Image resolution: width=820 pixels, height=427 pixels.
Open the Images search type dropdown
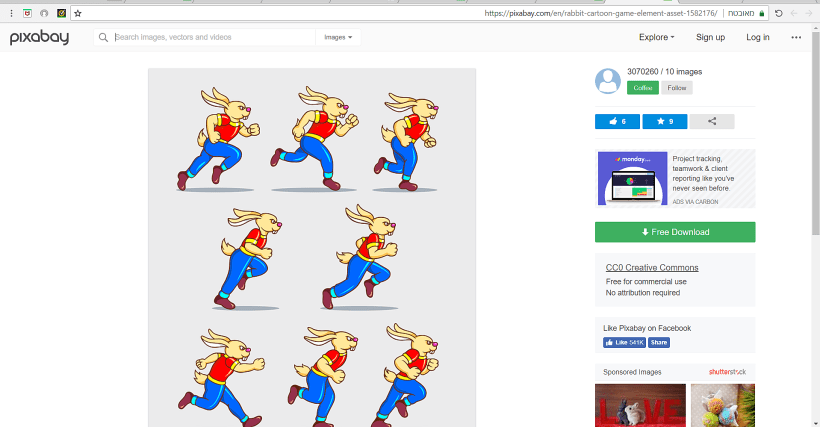point(338,37)
